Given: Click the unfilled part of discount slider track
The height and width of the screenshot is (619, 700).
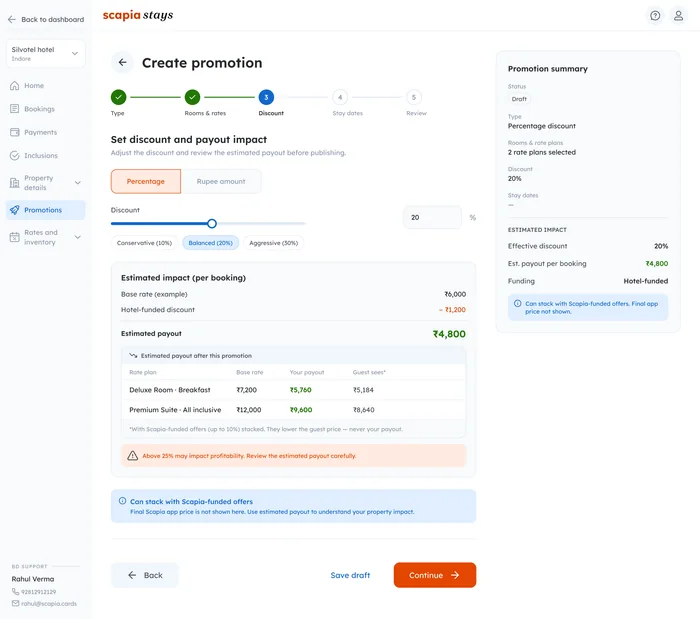Looking at the screenshot, I should click(x=261, y=223).
